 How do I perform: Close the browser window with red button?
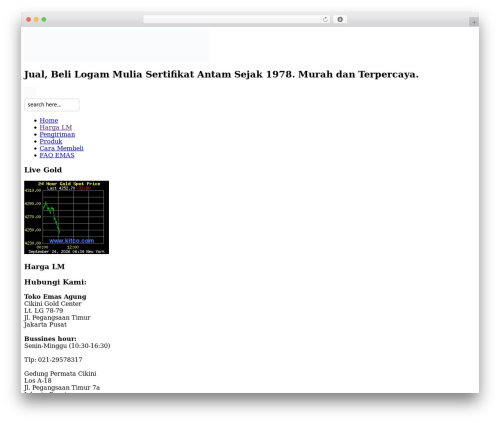[x=29, y=20]
